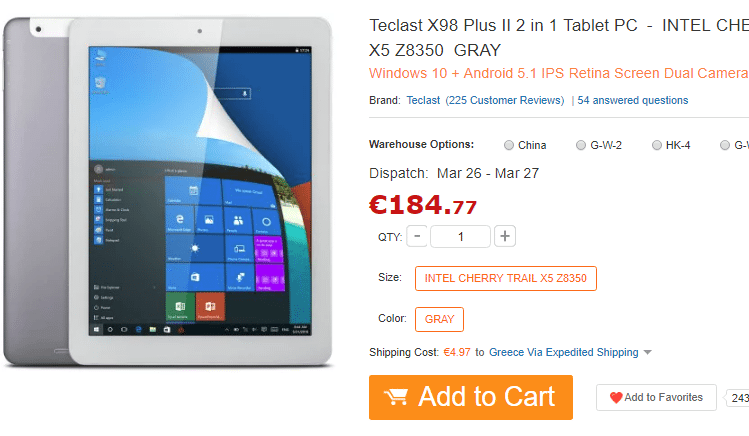Open the 54 answered questions link
This screenshot has width=749, height=436.
click(x=633, y=100)
